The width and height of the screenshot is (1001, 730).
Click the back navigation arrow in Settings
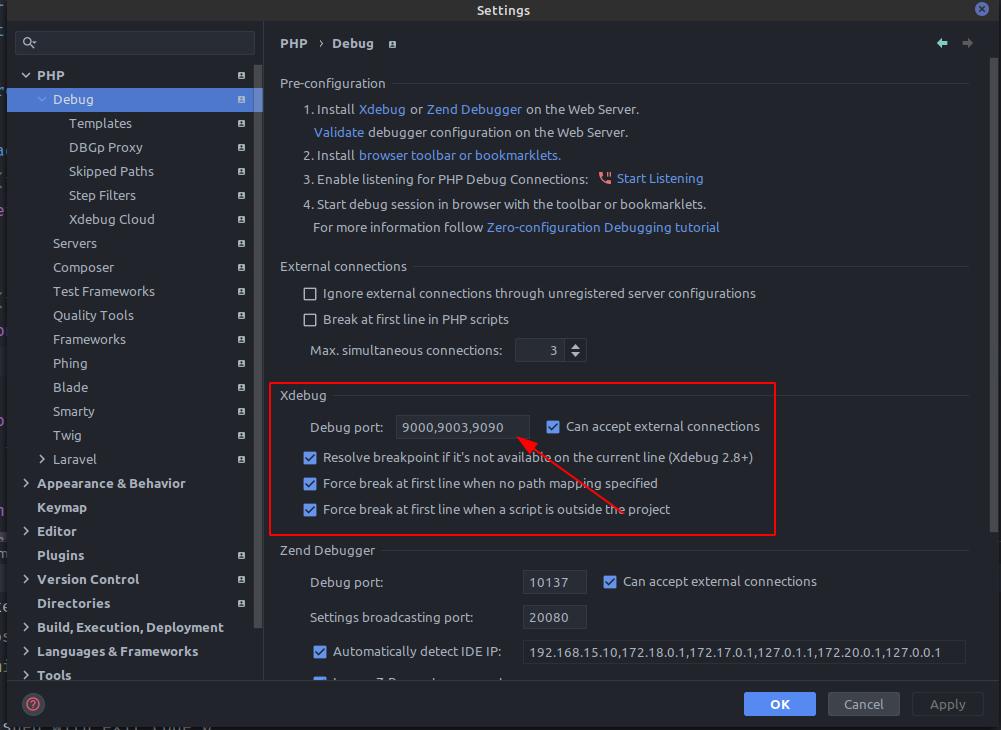[942, 43]
